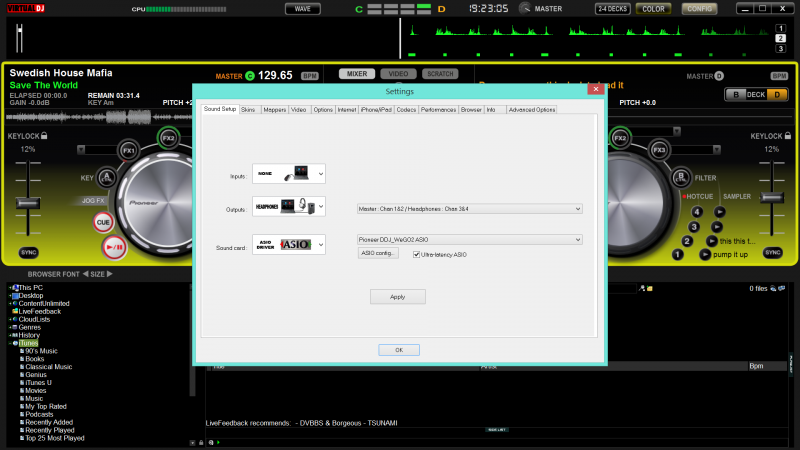
Task: Trigger hot cue 1 on right deck
Action: [678, 254]
